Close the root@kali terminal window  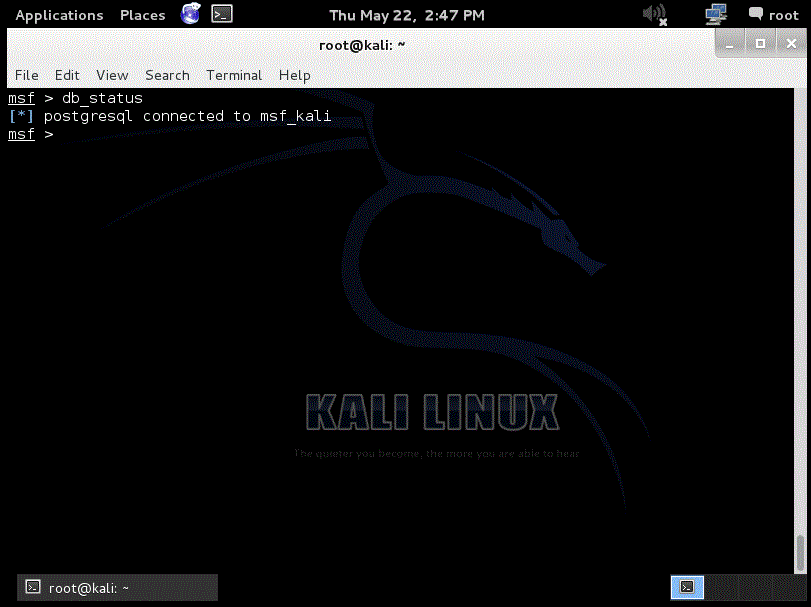click(x=791, y=44)
